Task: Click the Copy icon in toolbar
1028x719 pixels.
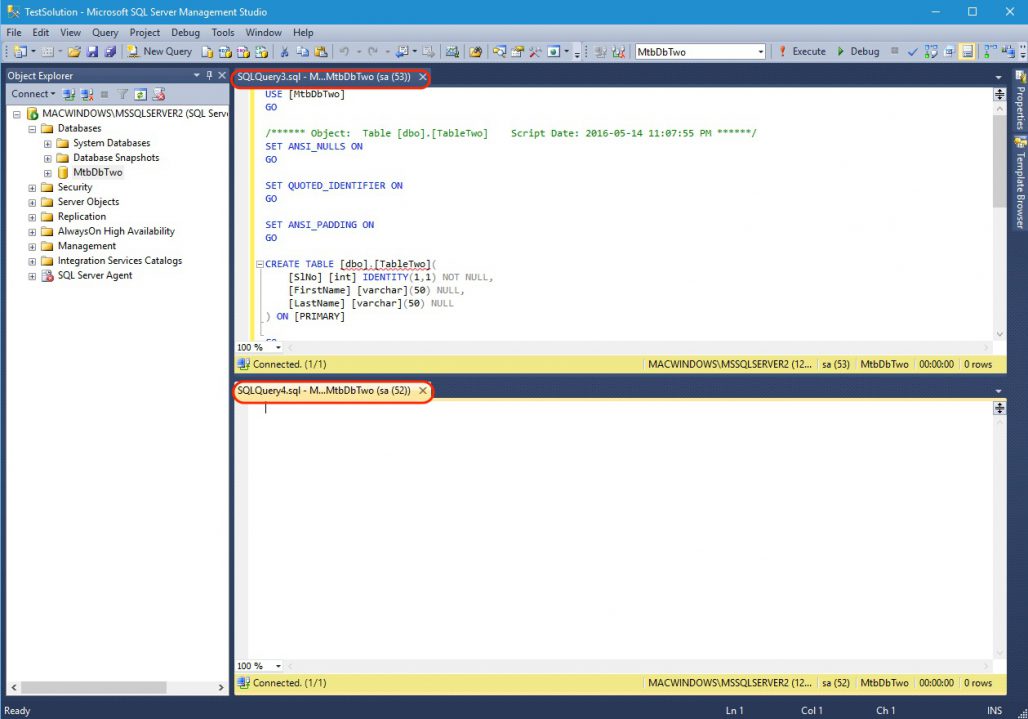Action: coord(302,52)
